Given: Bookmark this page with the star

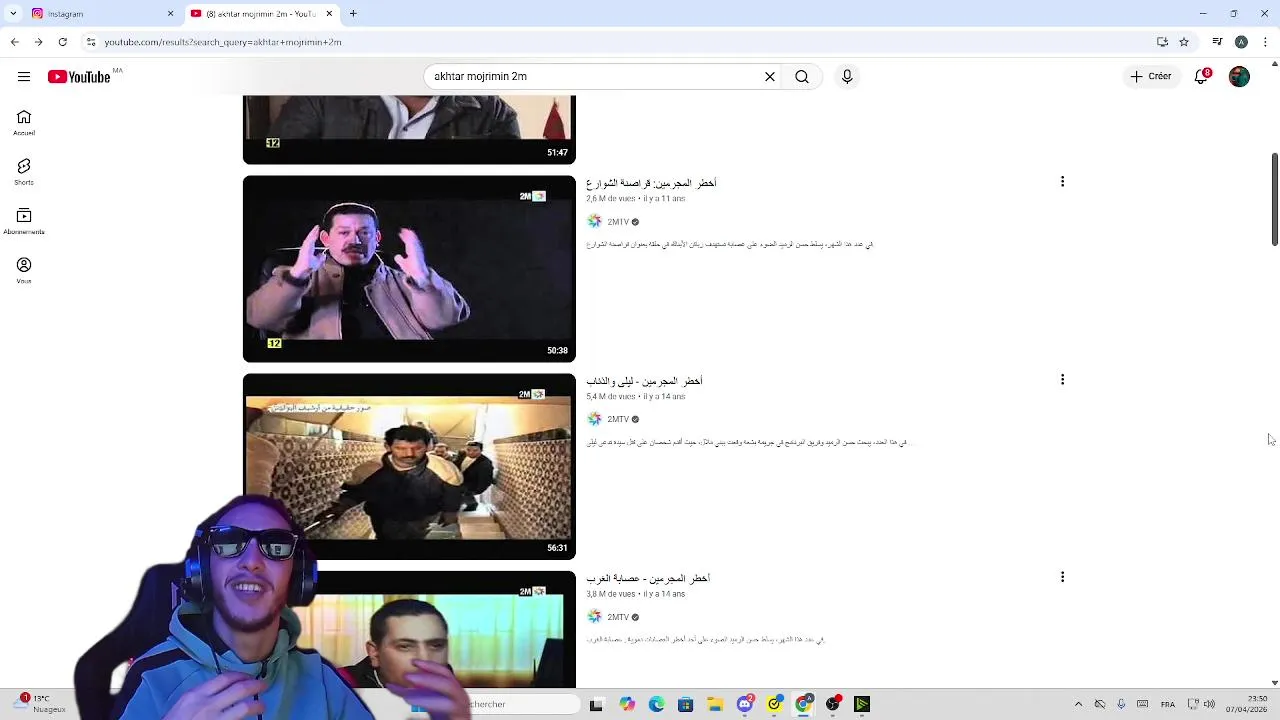Looking at the screenshot, I should point(1184,42).
